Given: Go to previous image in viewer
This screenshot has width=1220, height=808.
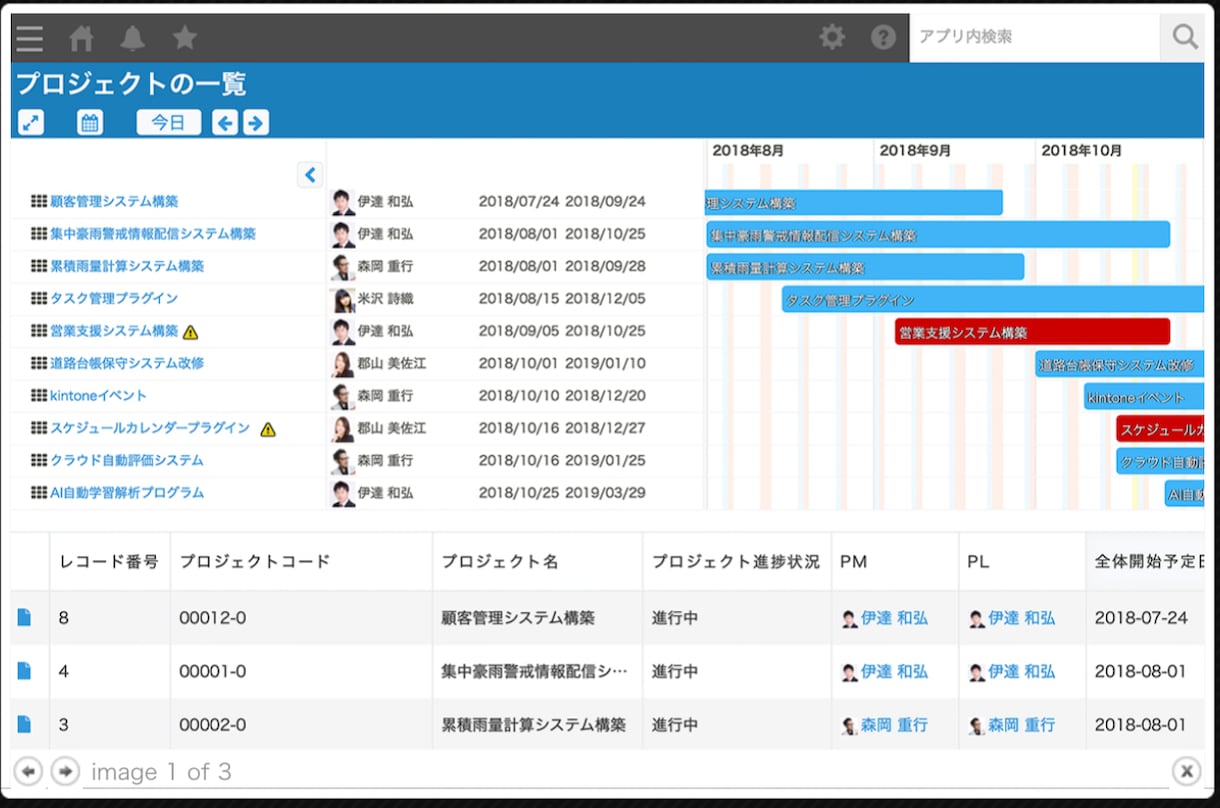Looking at the screenshot, I should pos(28,771).
